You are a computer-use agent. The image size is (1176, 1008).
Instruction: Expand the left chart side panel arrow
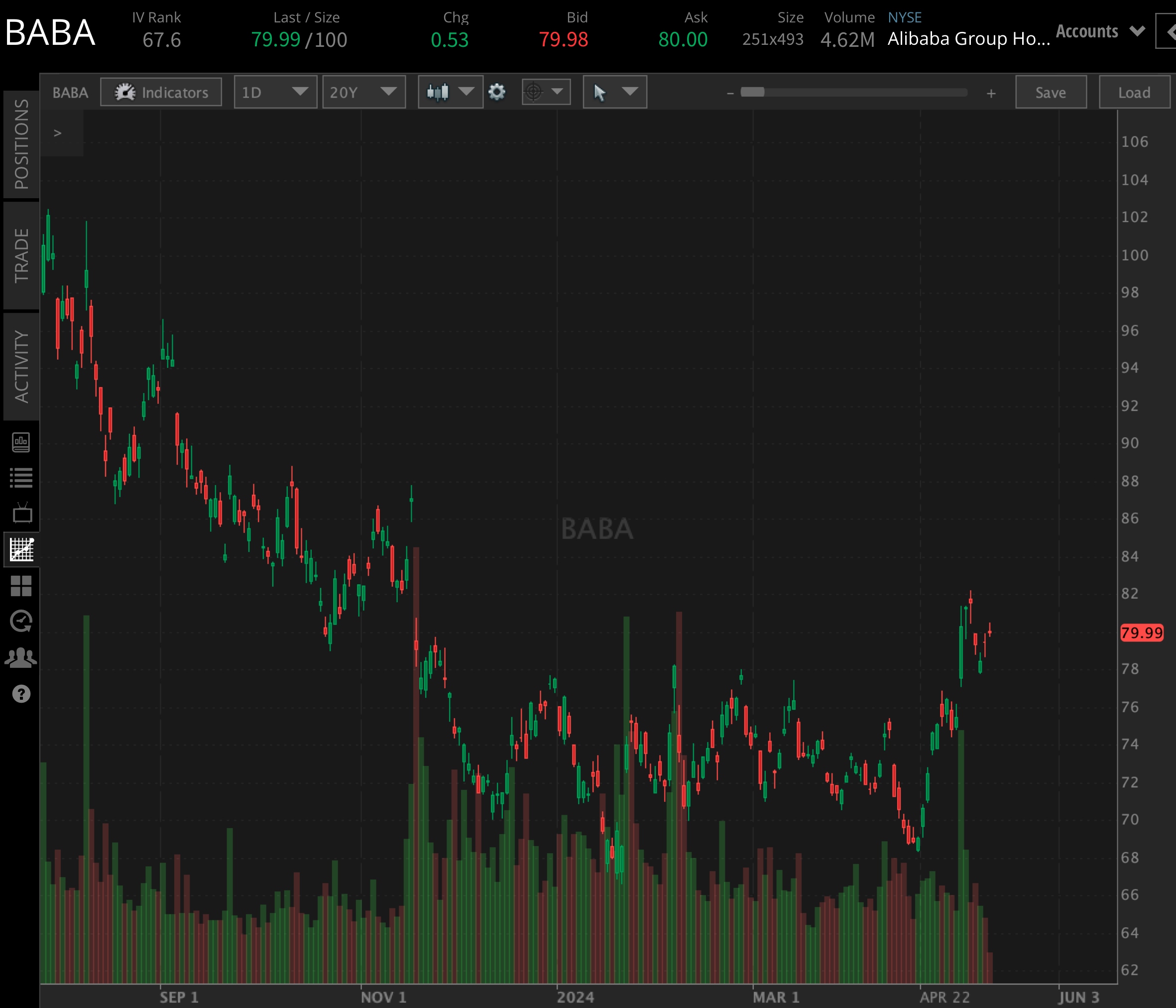point(57,132)
